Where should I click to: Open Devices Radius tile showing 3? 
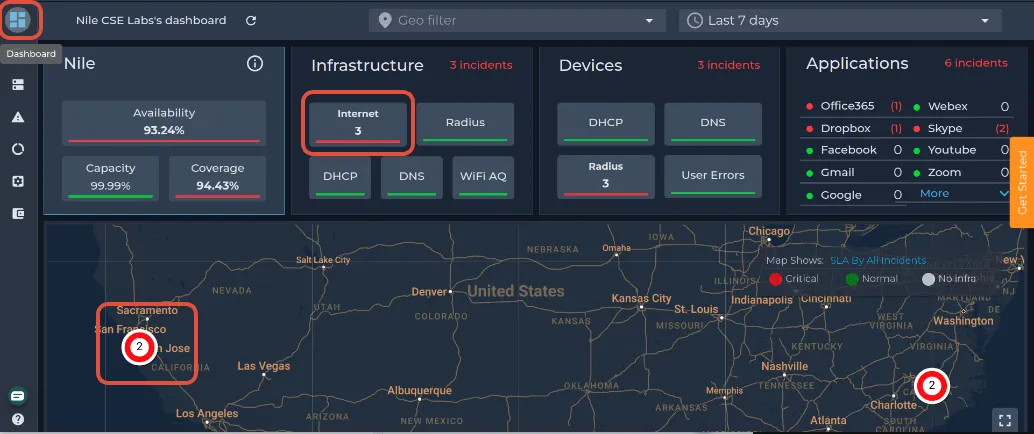[606, 176]
